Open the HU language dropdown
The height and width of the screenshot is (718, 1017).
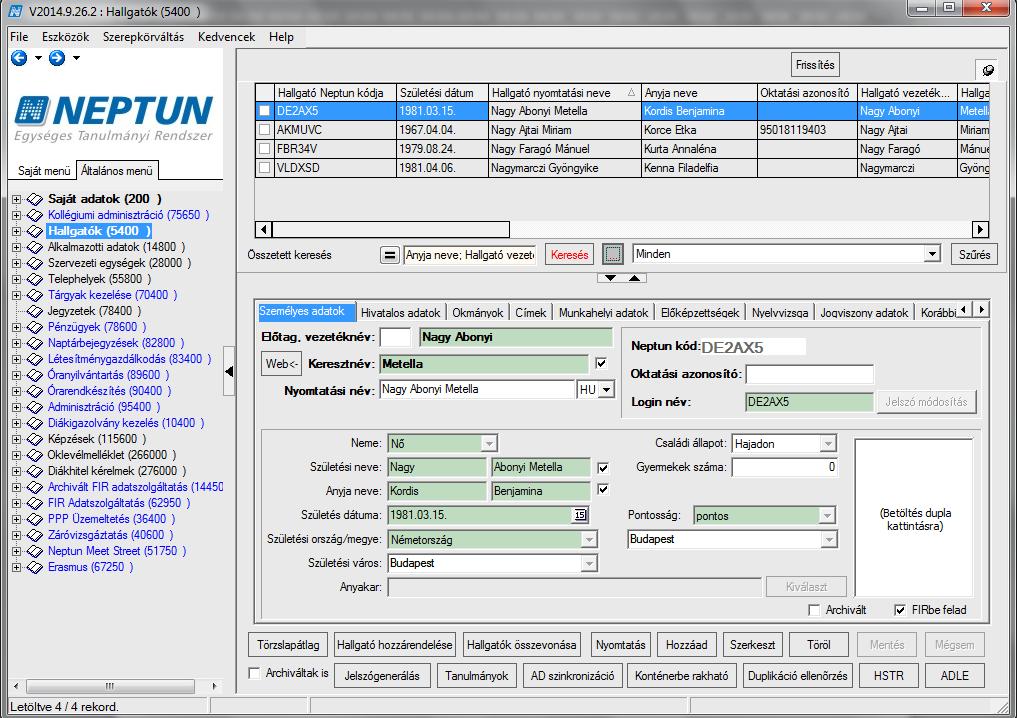606,390
